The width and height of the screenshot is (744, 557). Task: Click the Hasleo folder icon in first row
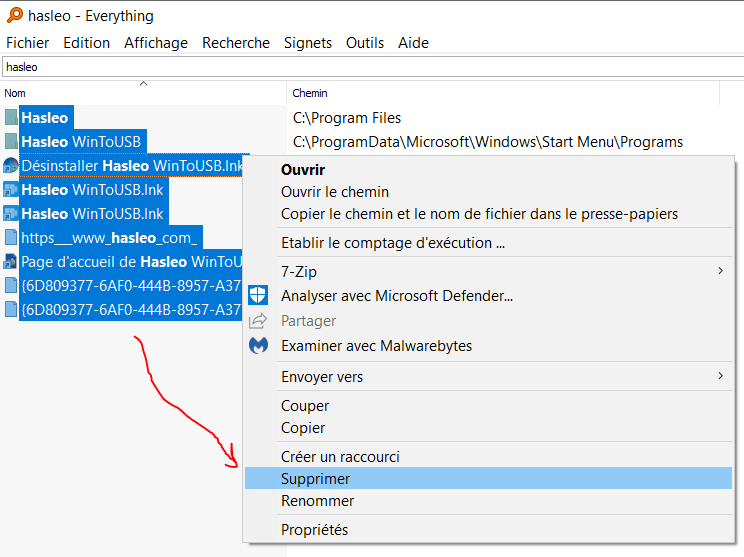coord(11,117)
